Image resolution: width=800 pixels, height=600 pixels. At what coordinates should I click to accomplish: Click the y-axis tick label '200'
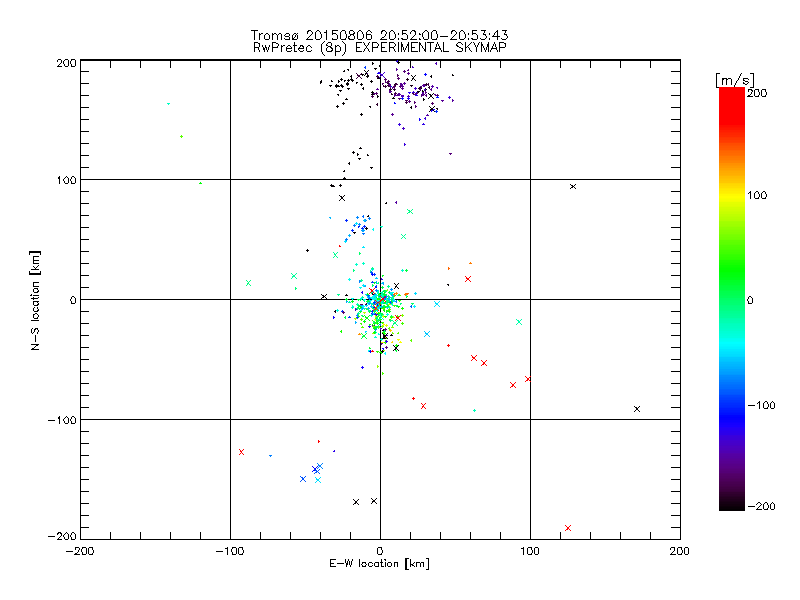pos(66,63)
